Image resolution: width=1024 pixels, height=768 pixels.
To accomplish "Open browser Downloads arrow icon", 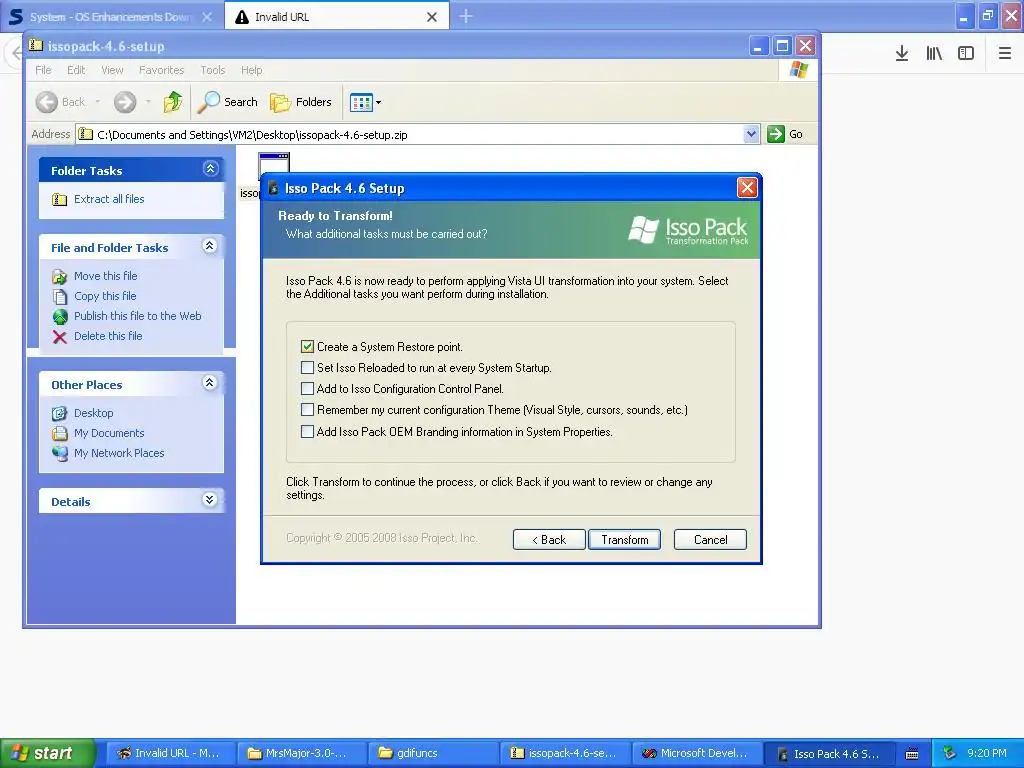I will (902, 54).
